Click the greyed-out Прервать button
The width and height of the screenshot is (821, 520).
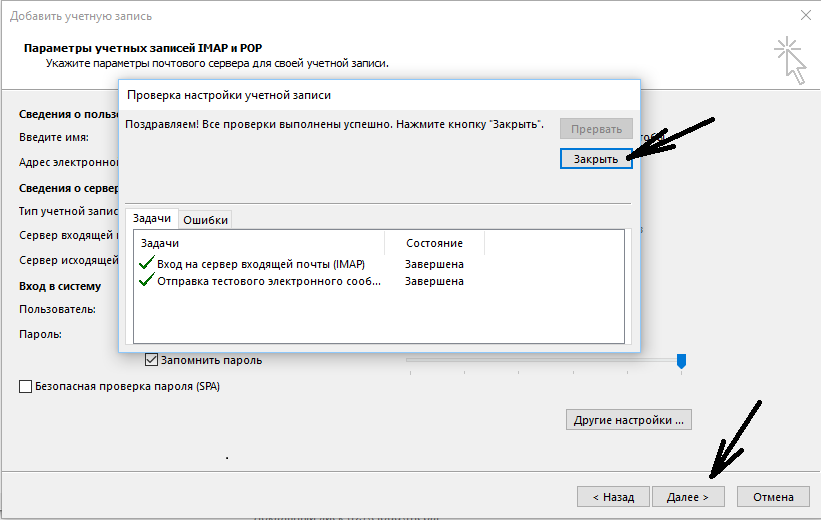(x=596, y=129)
